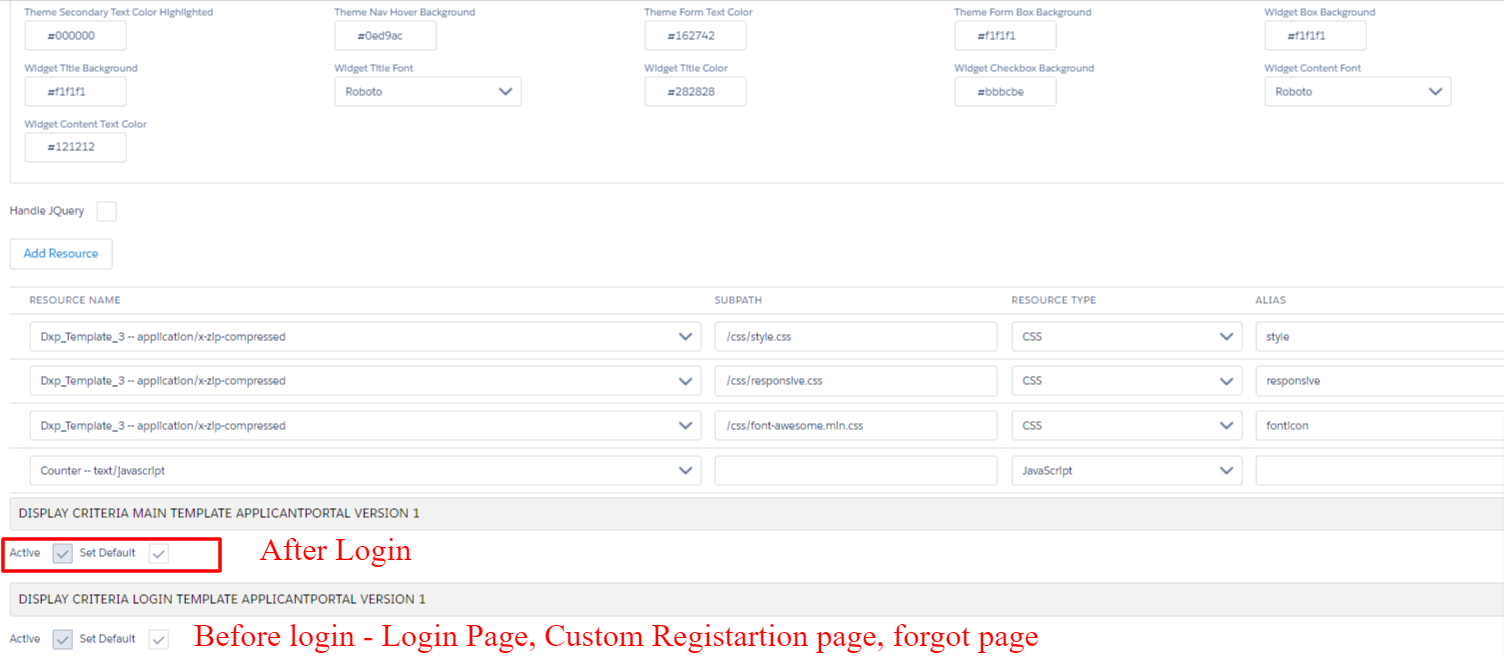Expand resource name dropdown for style.css row

pyautogui.click(x=365, y=337)
